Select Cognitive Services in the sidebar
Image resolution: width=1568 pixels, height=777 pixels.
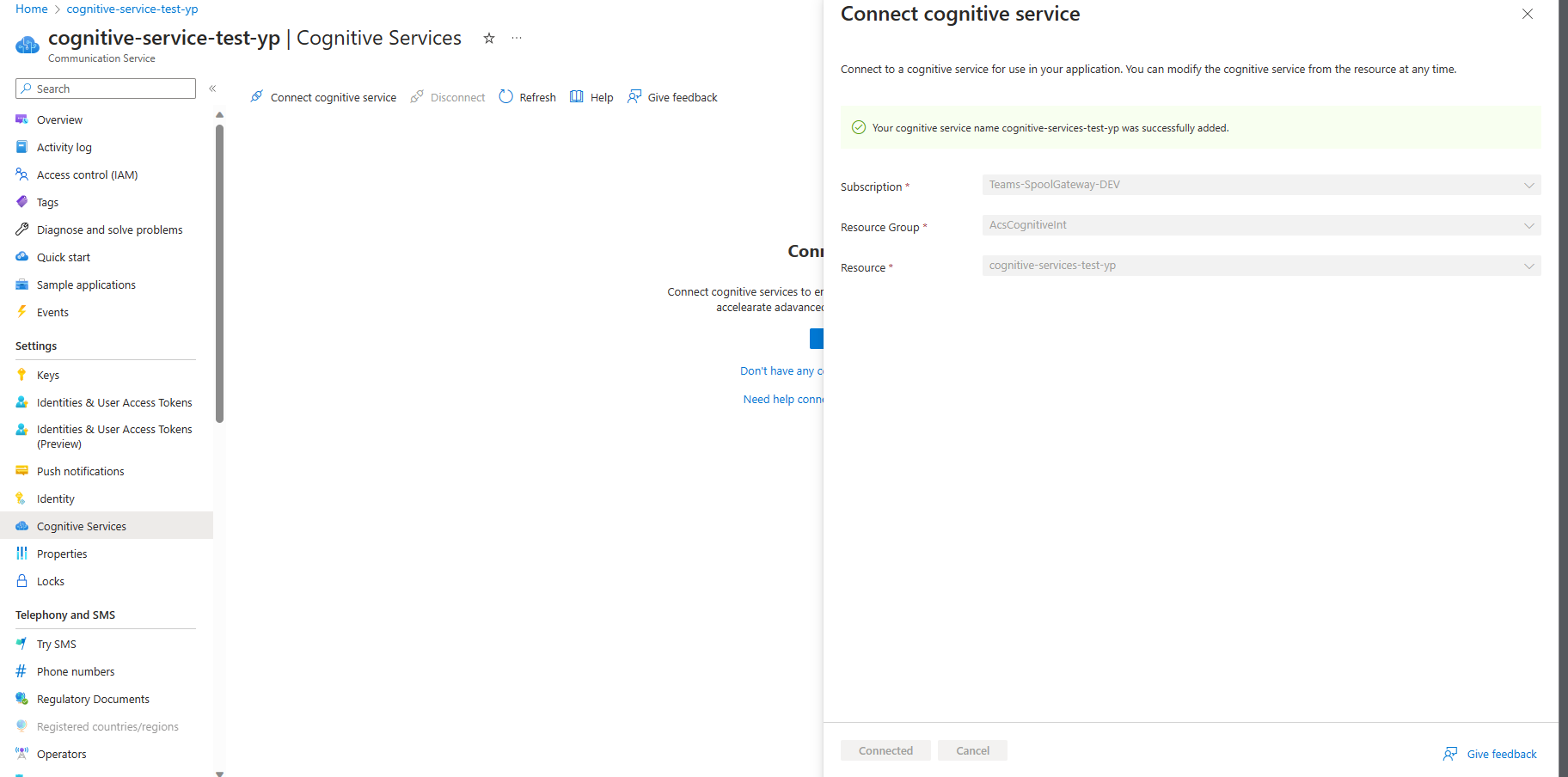82,525
